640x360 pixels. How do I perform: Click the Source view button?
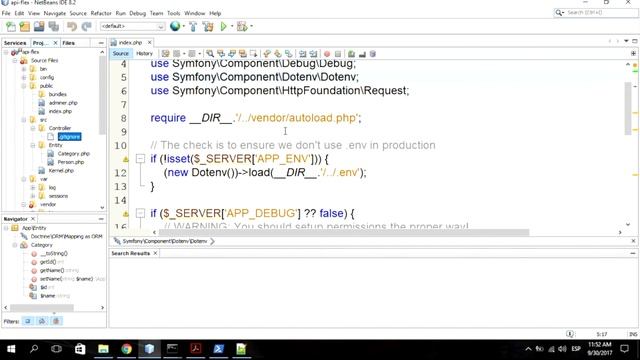(x=120, y=53)
